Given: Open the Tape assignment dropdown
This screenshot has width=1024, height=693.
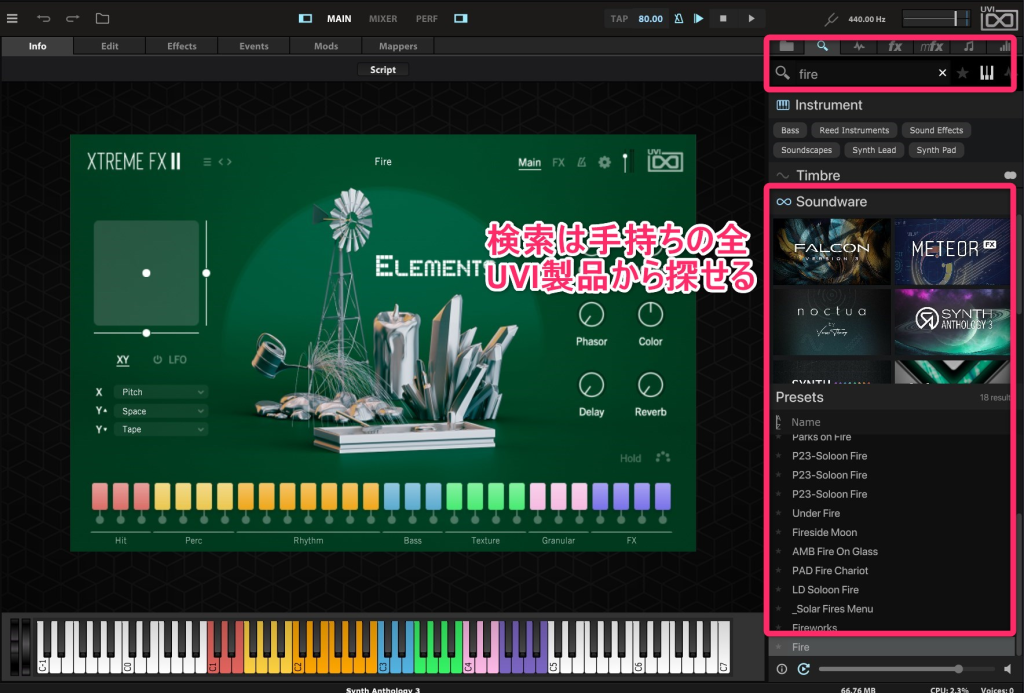Looking at the screenshot, I should [x=159, y=429].
